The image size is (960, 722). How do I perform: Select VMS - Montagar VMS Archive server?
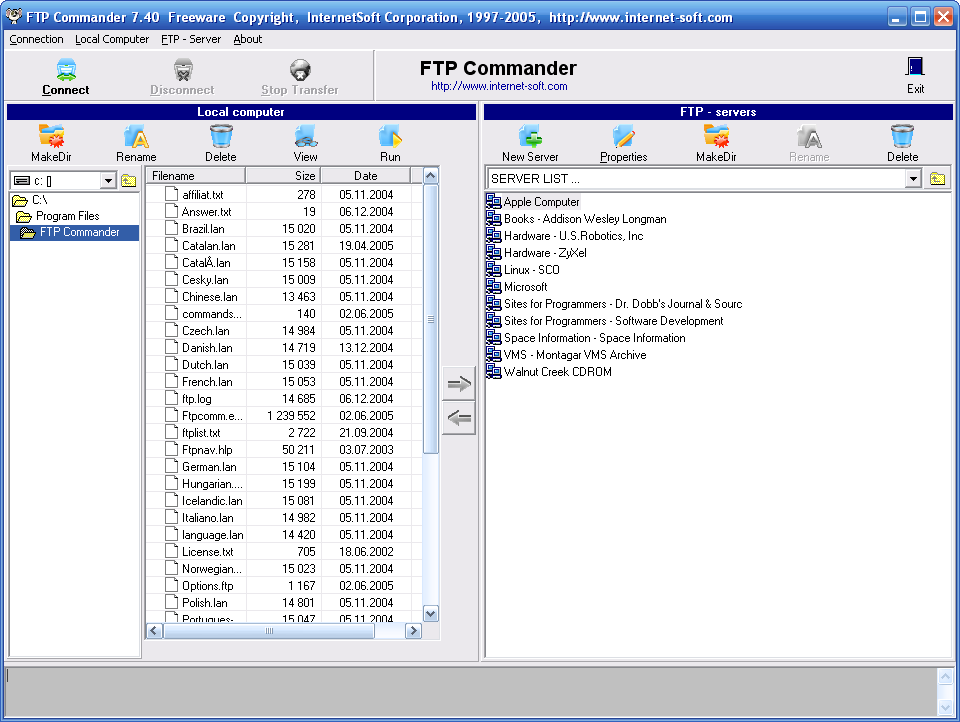pos(566,355)
